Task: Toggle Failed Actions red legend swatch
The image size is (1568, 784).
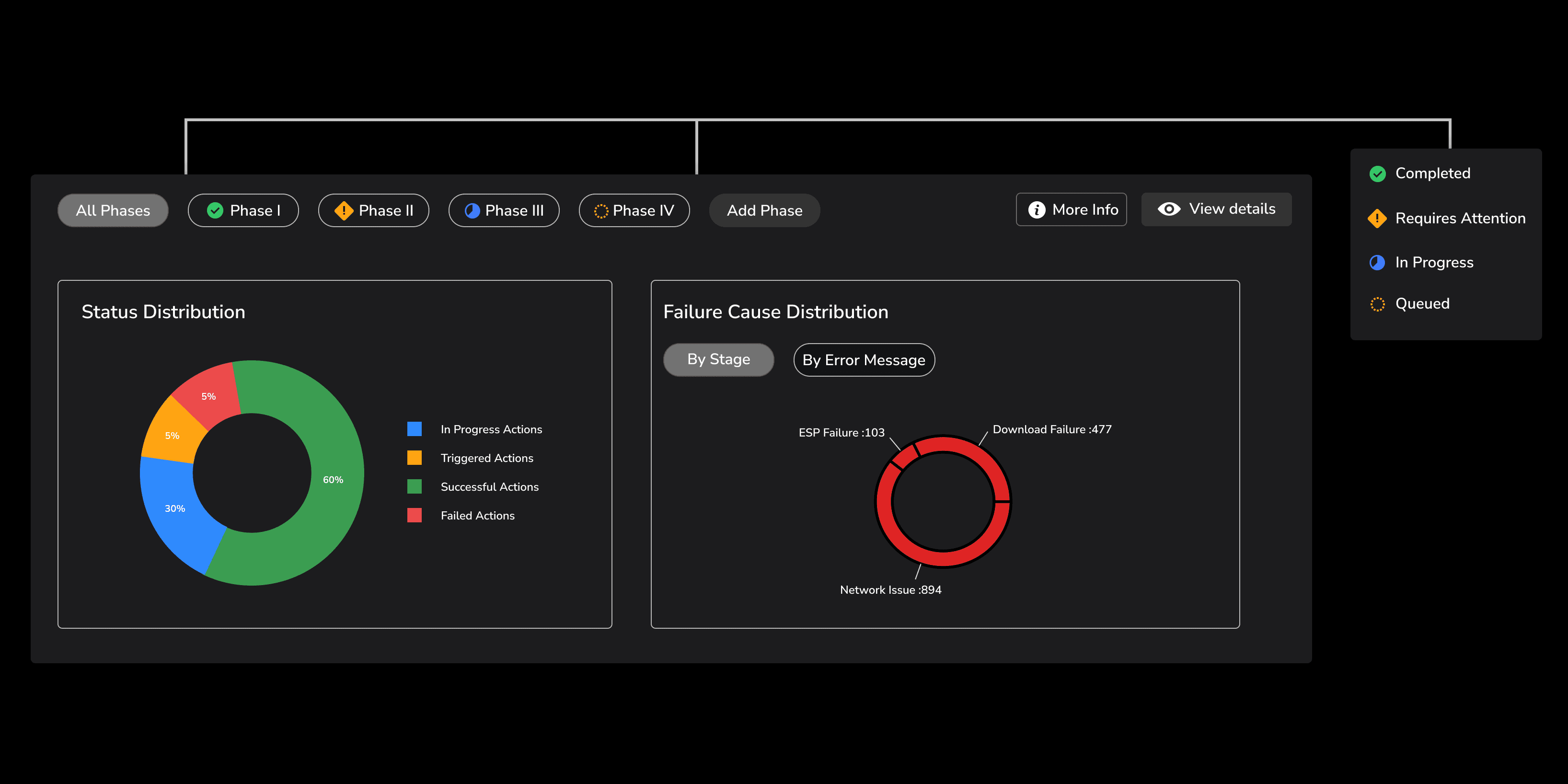Action: click(x=415, y=516)
